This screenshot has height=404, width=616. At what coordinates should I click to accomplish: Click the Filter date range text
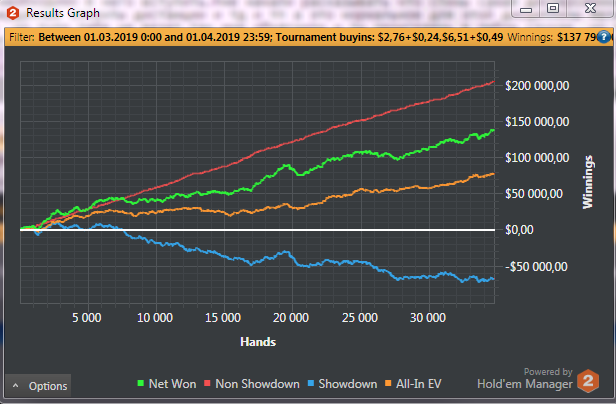pyautogui.click(x=155, y=37)
